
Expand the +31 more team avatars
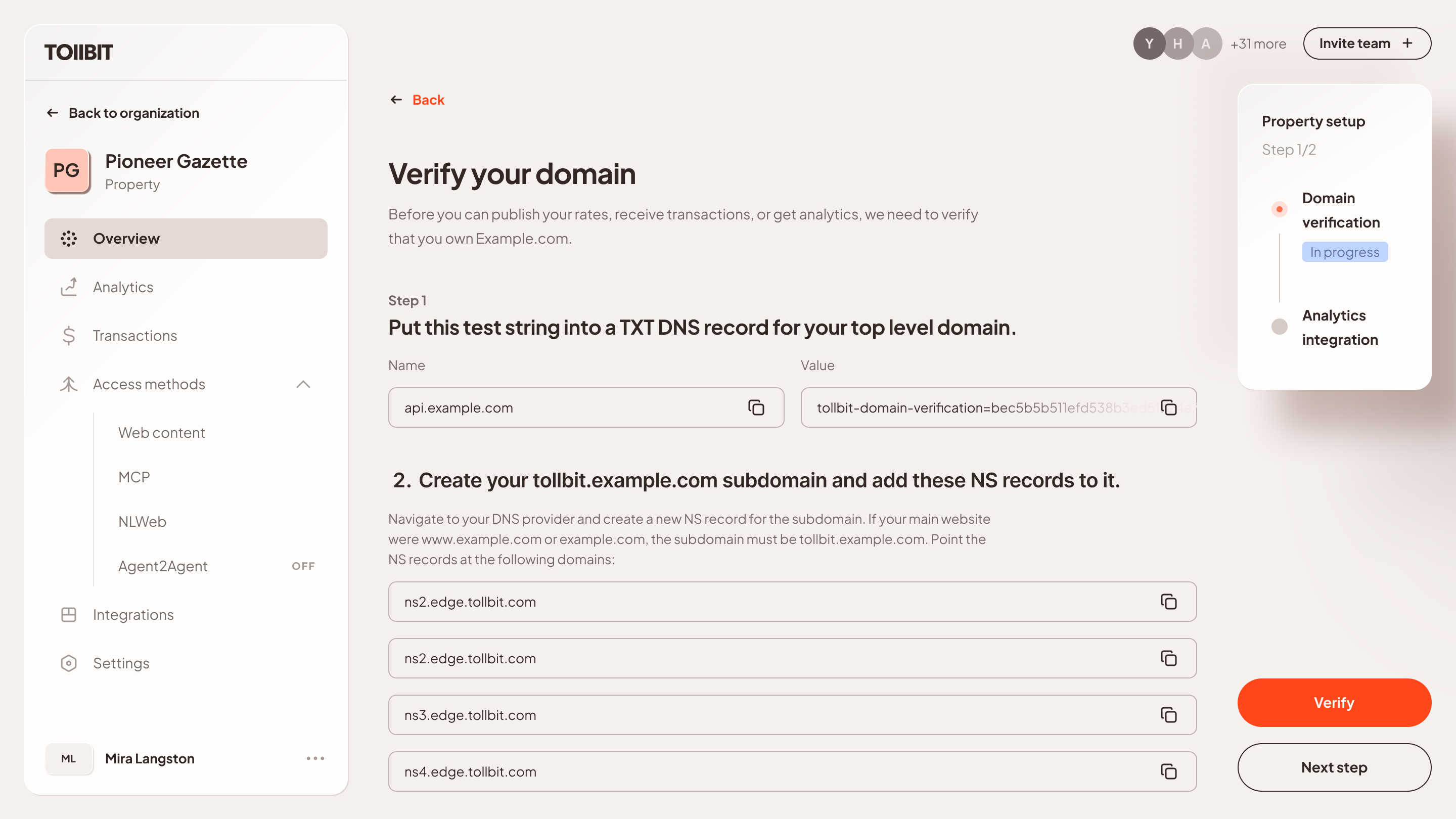coord(1258,43)
